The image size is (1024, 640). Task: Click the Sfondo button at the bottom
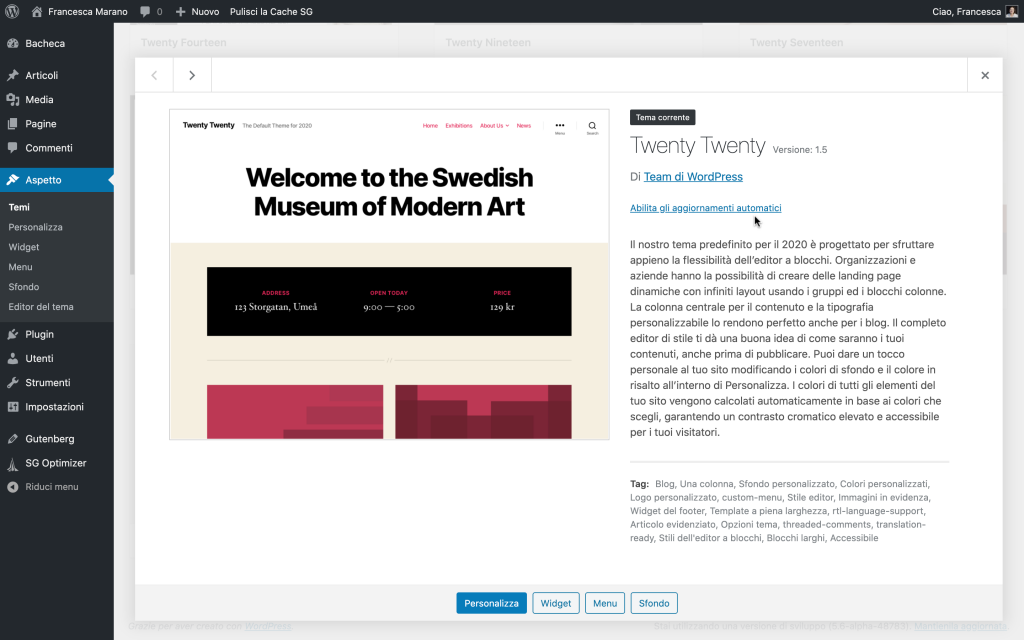(x=654, y=603)
